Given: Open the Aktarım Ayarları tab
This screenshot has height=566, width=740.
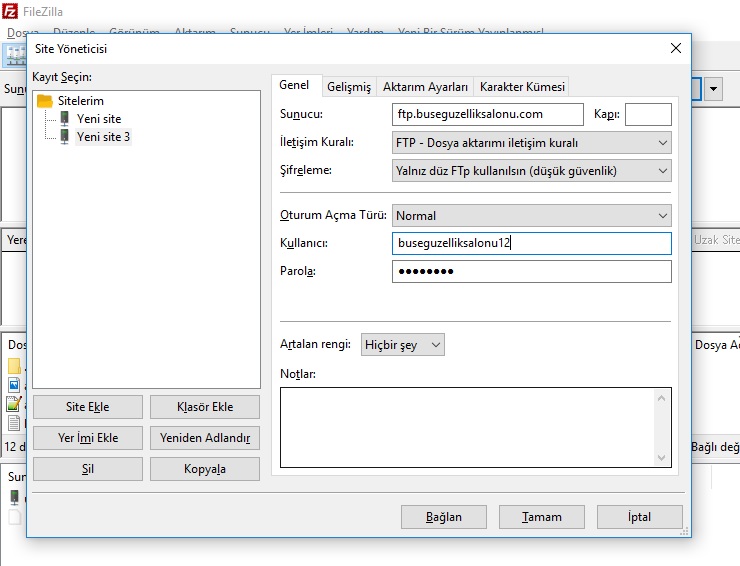Looking at the screenshot, I should click(x=425, y=87).
